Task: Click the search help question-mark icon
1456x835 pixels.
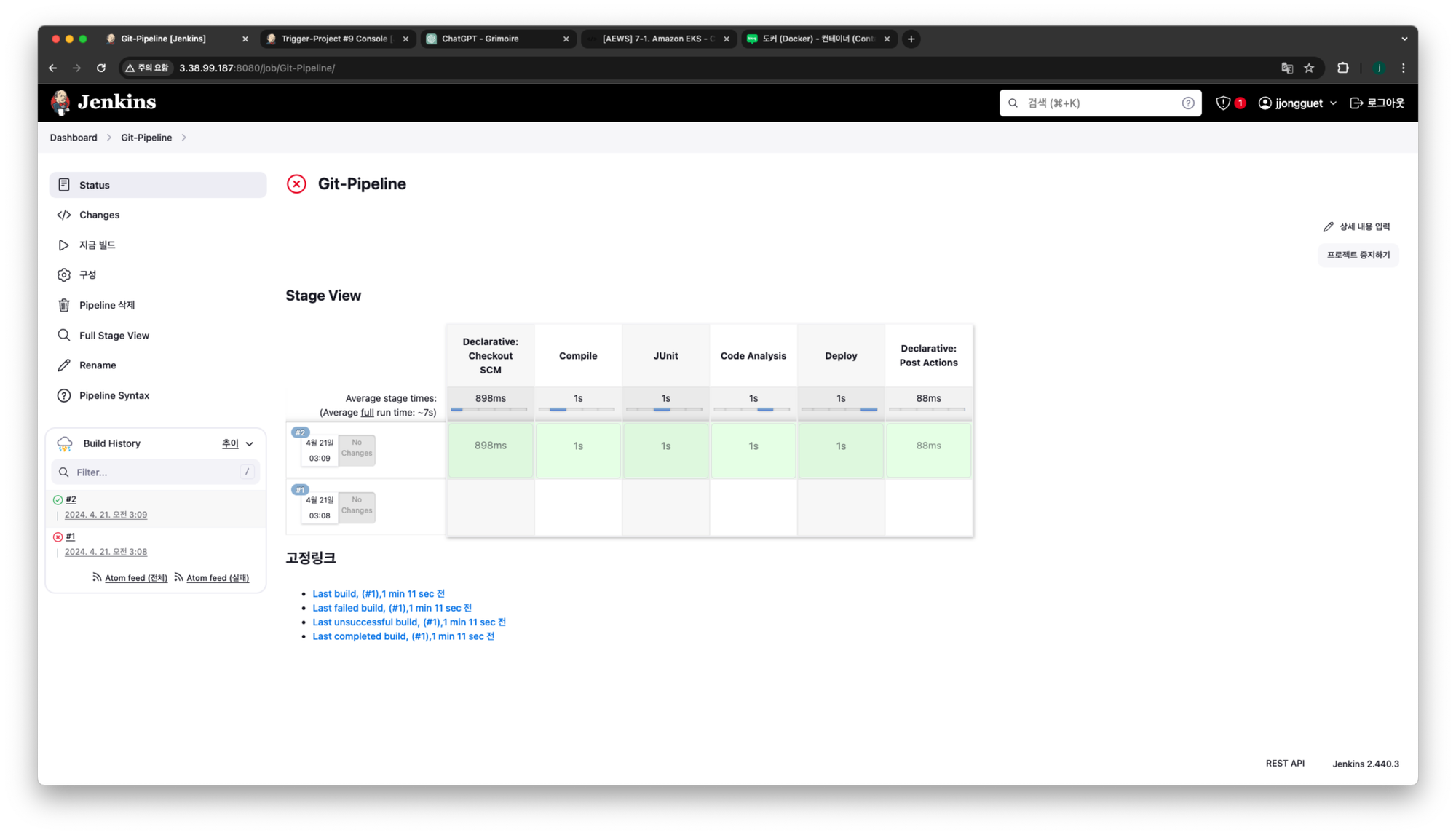Action: 1188,103
